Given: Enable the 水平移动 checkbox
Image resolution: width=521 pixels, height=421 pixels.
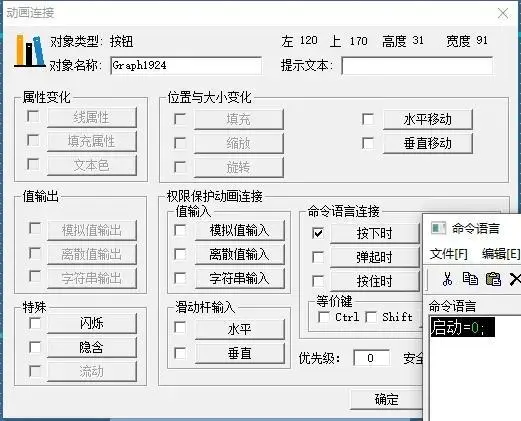Looking at the screenshot, I should (x=368, y=119).
